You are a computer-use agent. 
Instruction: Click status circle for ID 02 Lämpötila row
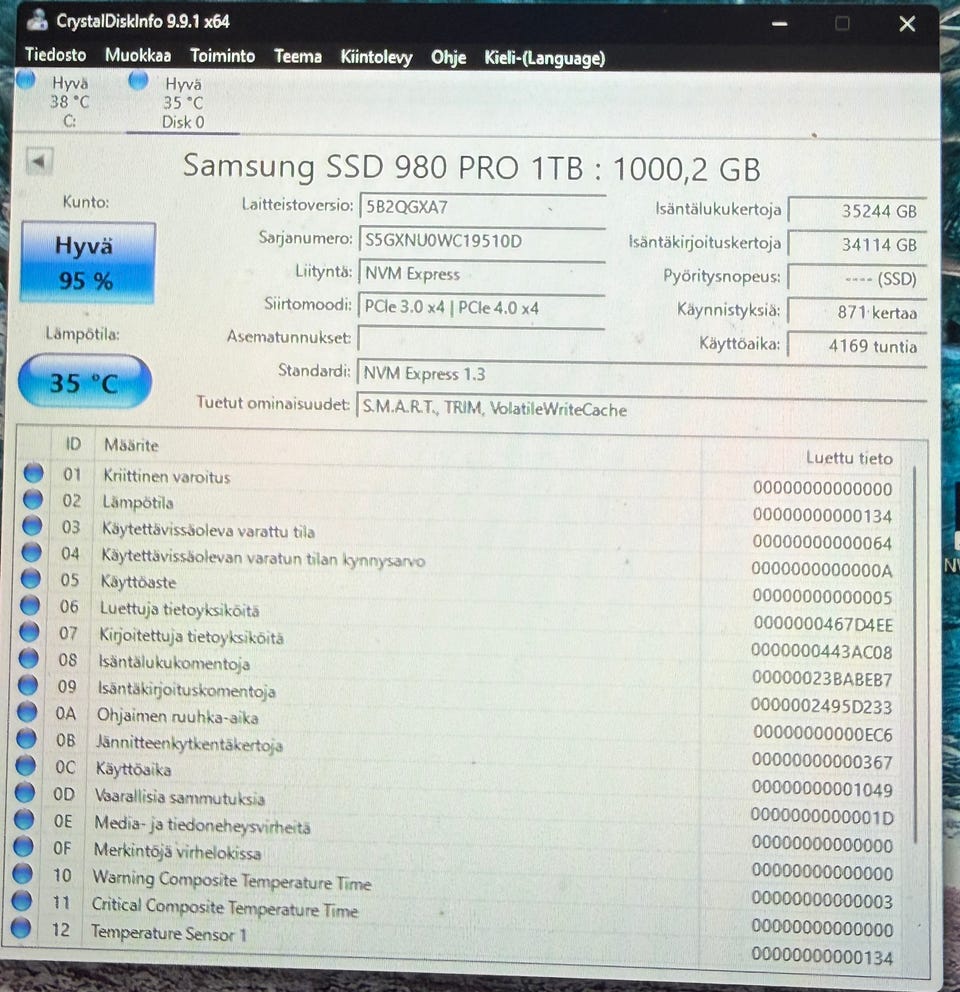pos(32,499)
